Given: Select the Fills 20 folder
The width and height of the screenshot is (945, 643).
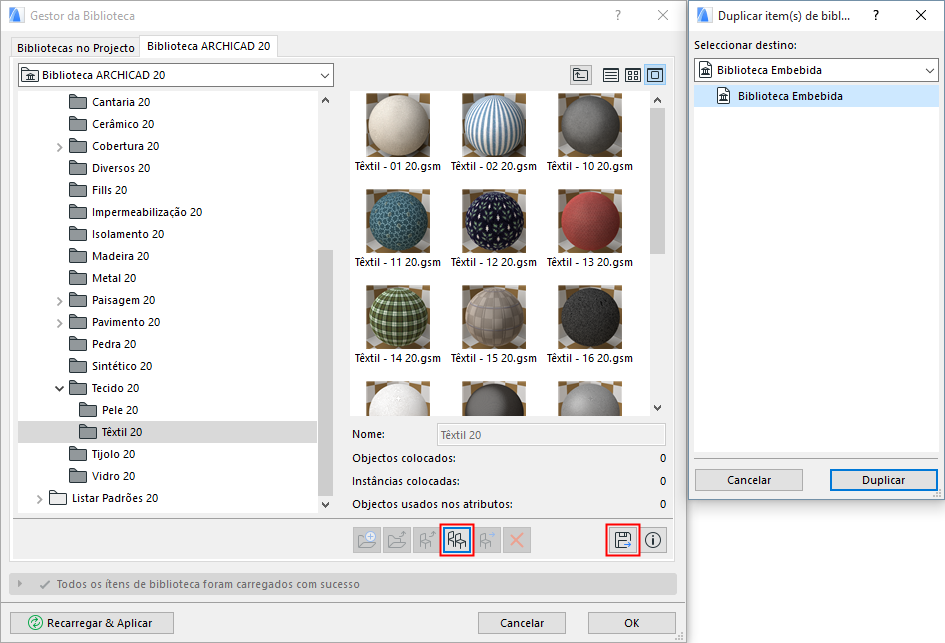Looking at the screenshot, I should [x=109, y=190].
